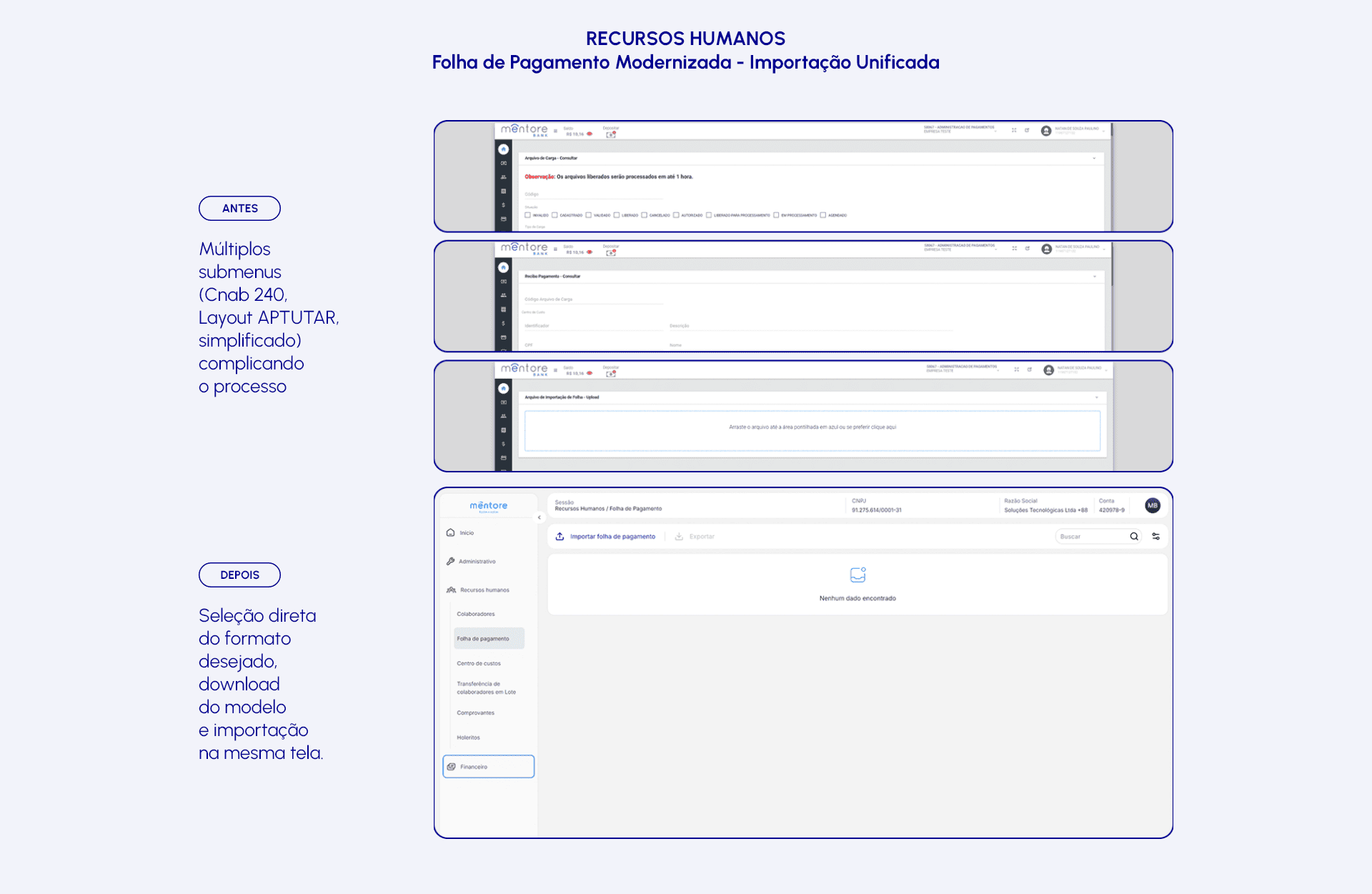The height and width of the screenshot is (894, 1372).
Task: Toggle balance eye icon in Arquivo de Carga screenshot
Action: [x=590, y=134]
